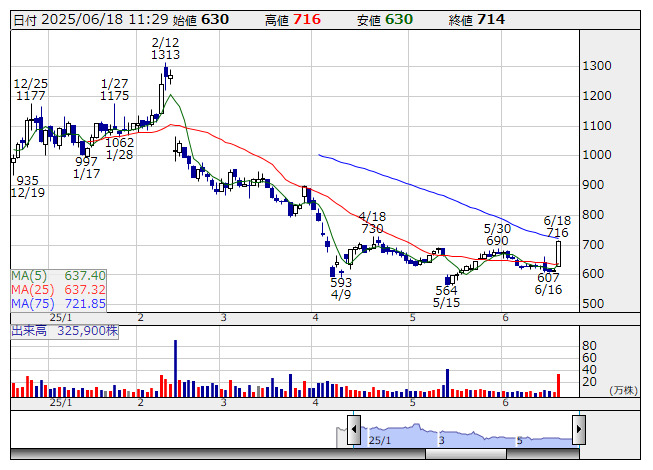The width and height of the screenshot is (653, 470).
Task: Click the 564 5/15 low label
Action: click(446, 296)
